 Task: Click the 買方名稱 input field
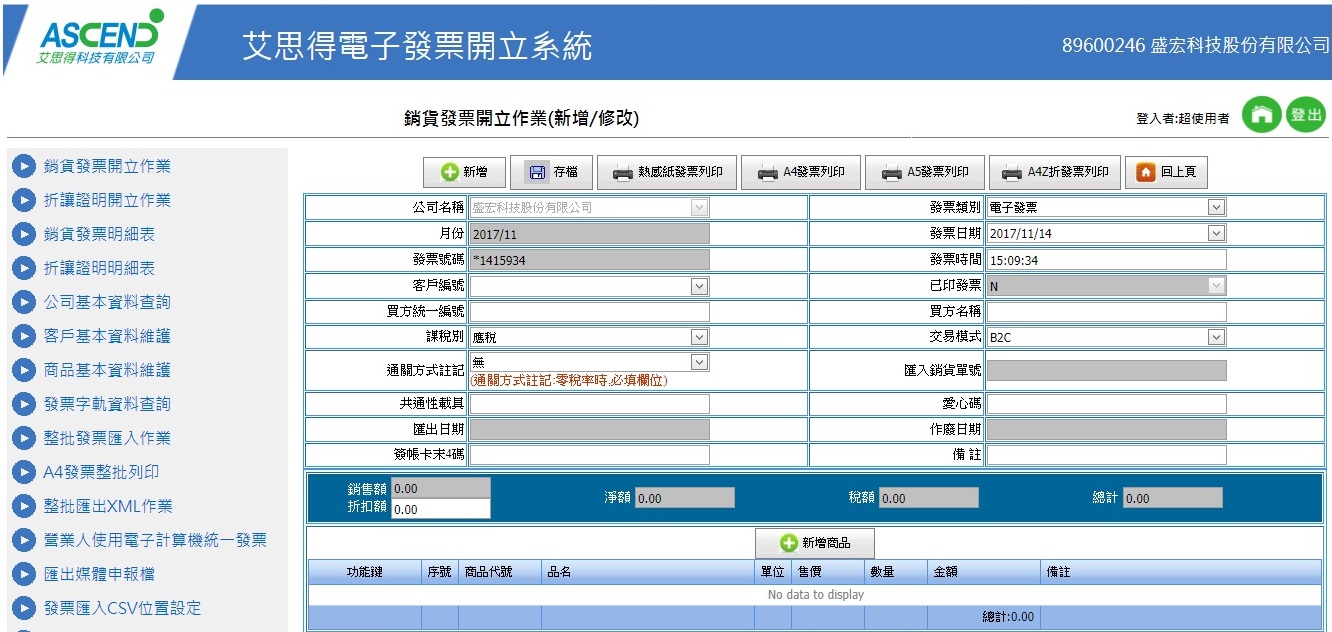tap(1106, 312)
